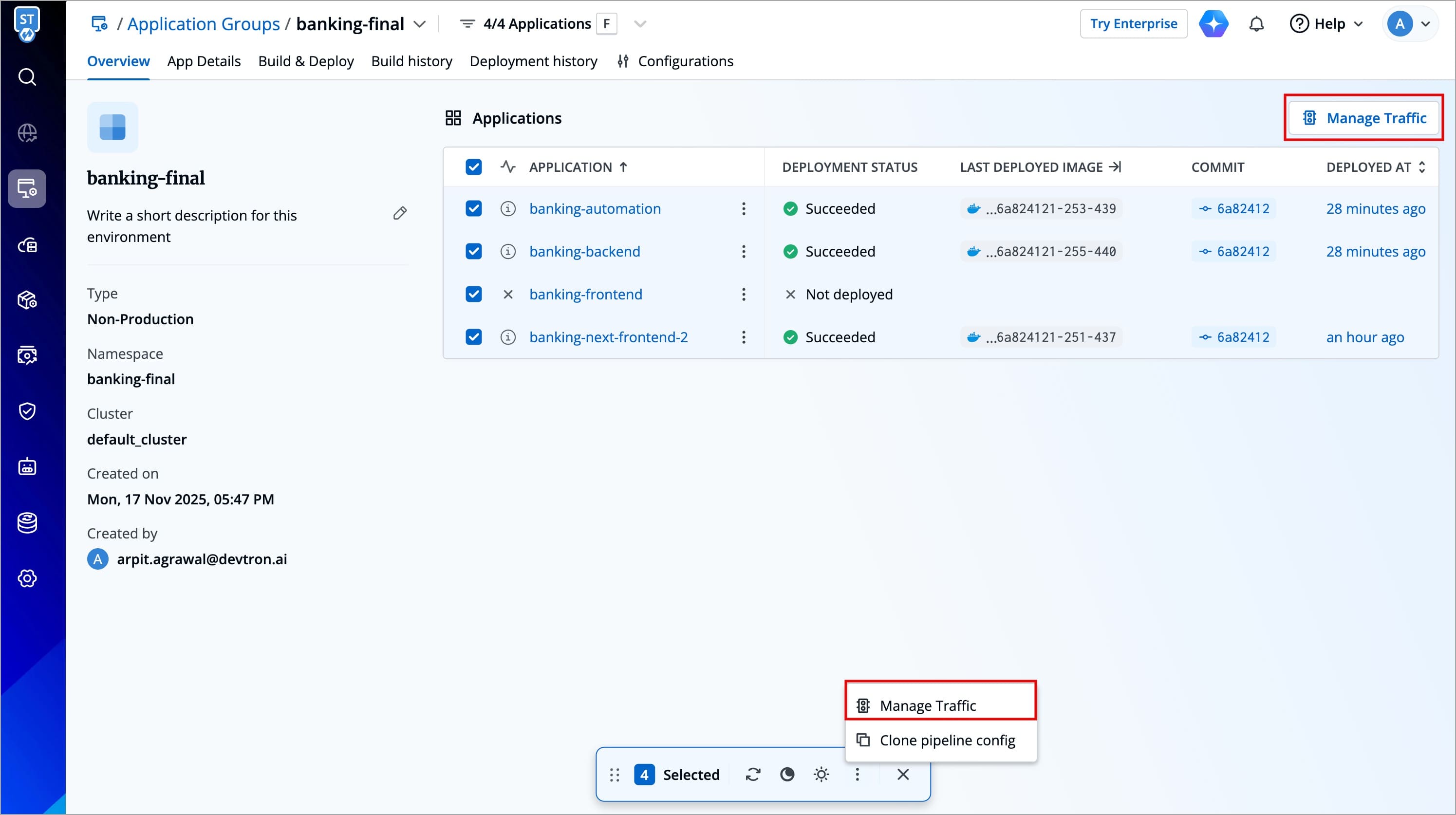
Task: Open global settings gear in the sidebar
Action: pos(27,578)
